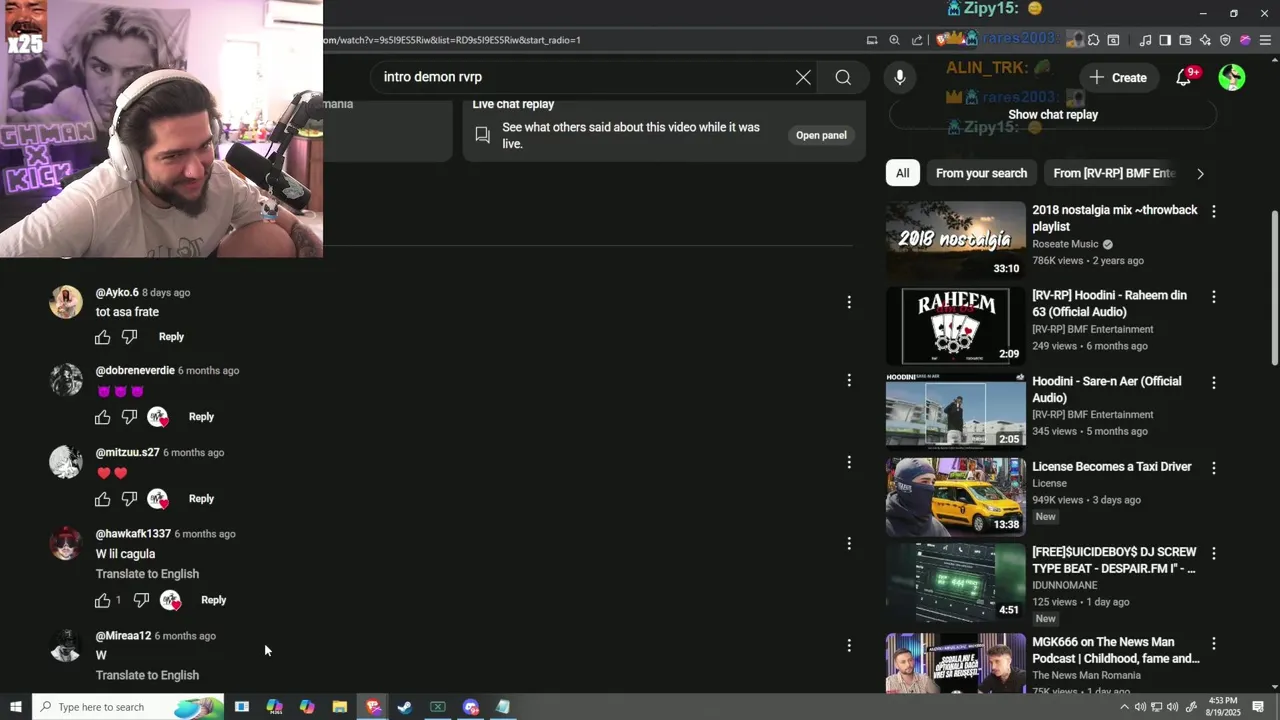Click Show chat replay
This screenshot has height=720, width=1280.
[1053, 114]
